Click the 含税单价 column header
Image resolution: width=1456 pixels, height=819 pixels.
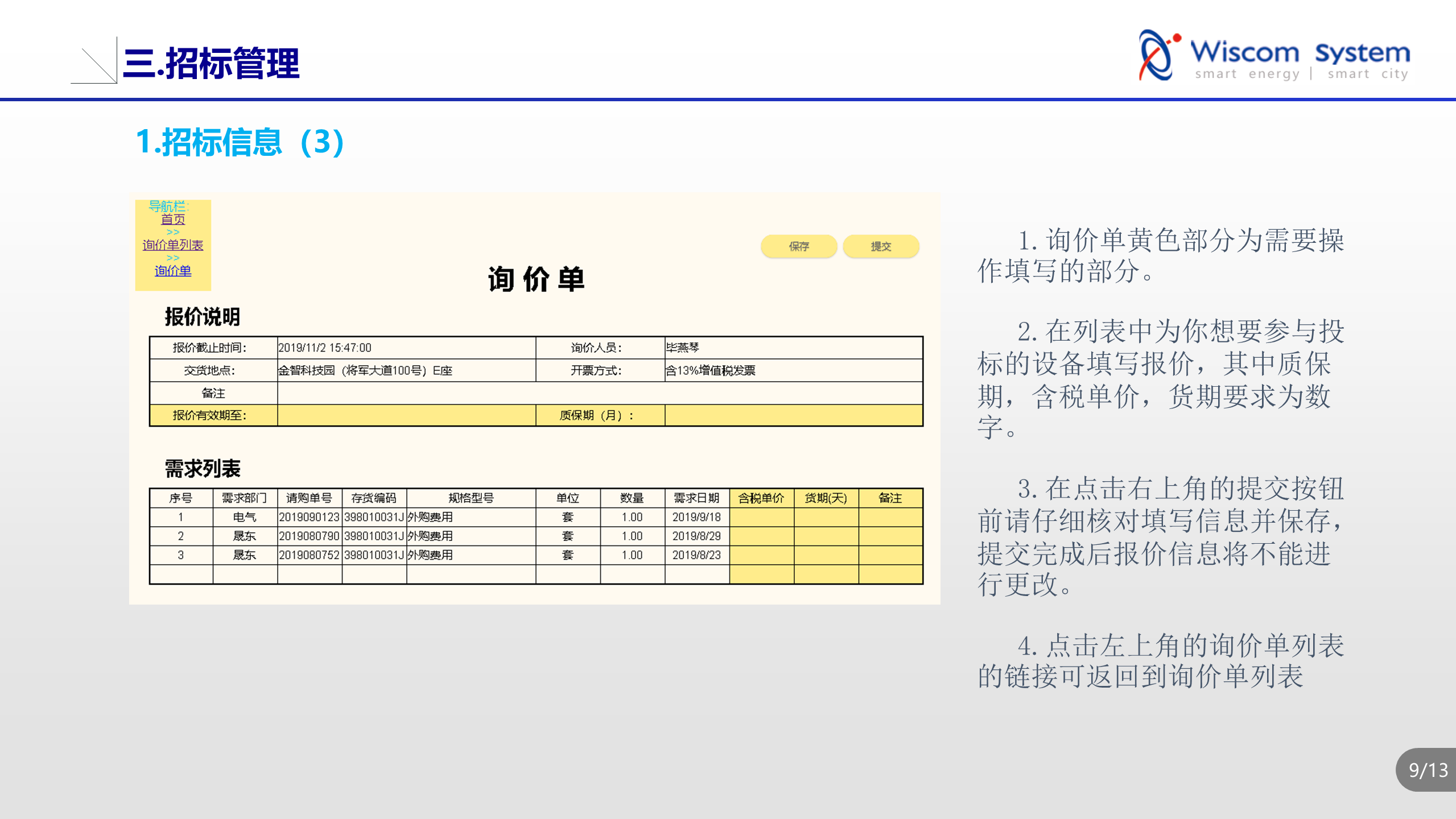click(x=761, y=498)
